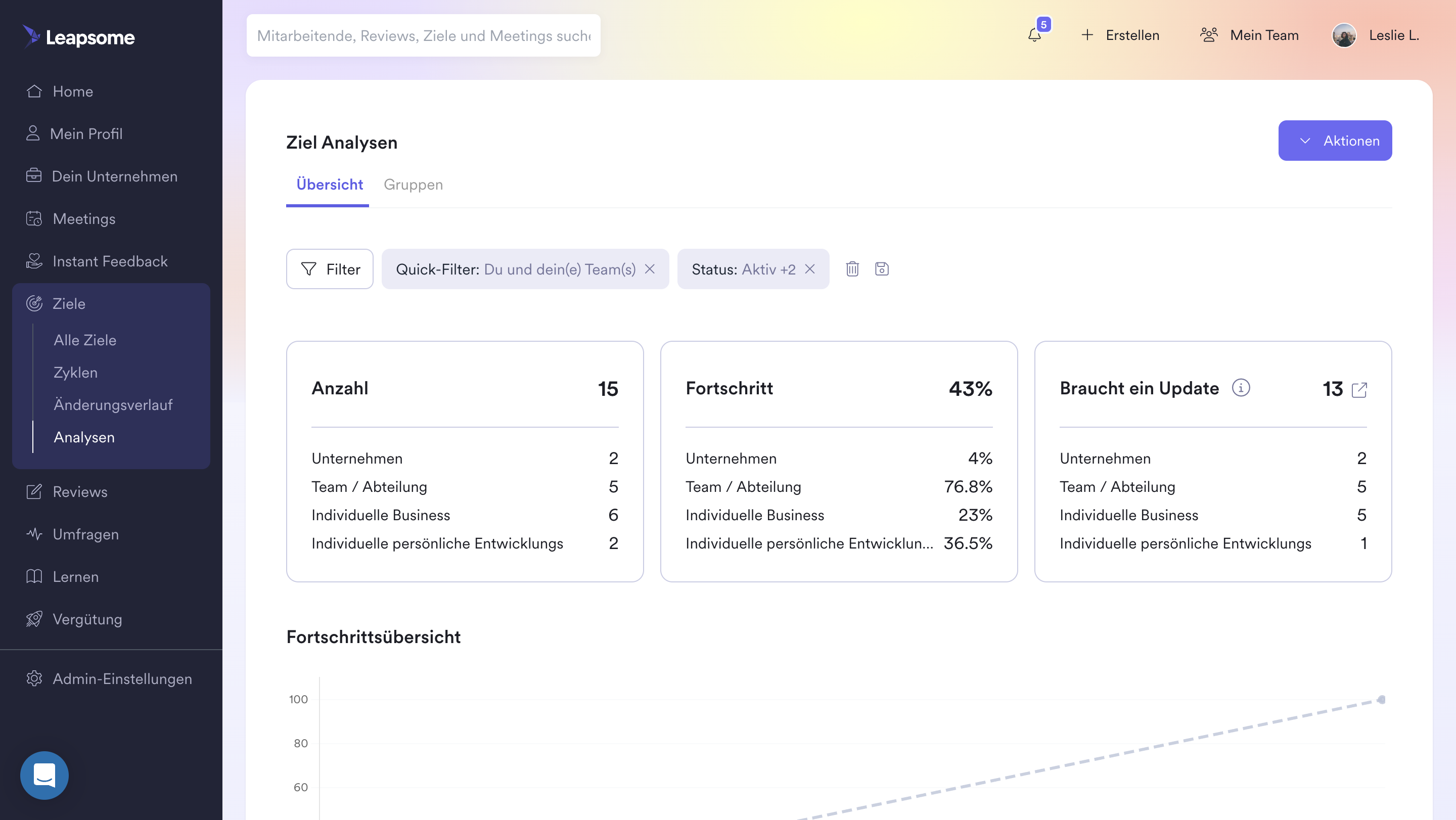
Task: Click the Reviews pencil icon
Action: coord(34,492)
